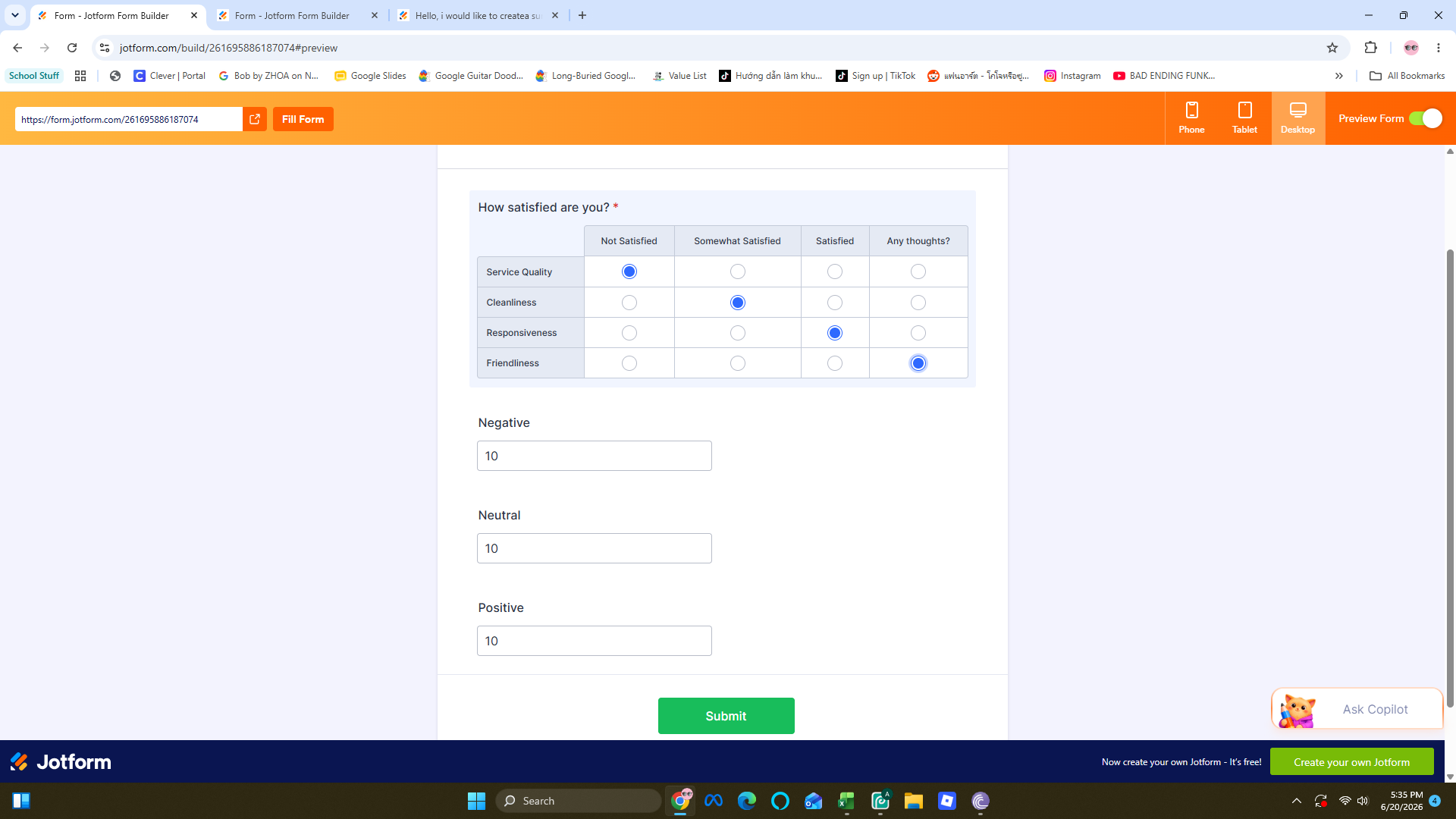This screenshot has width=1456, height=819.
Task: Open form URL in new tab icon
Action: point(255,119)
